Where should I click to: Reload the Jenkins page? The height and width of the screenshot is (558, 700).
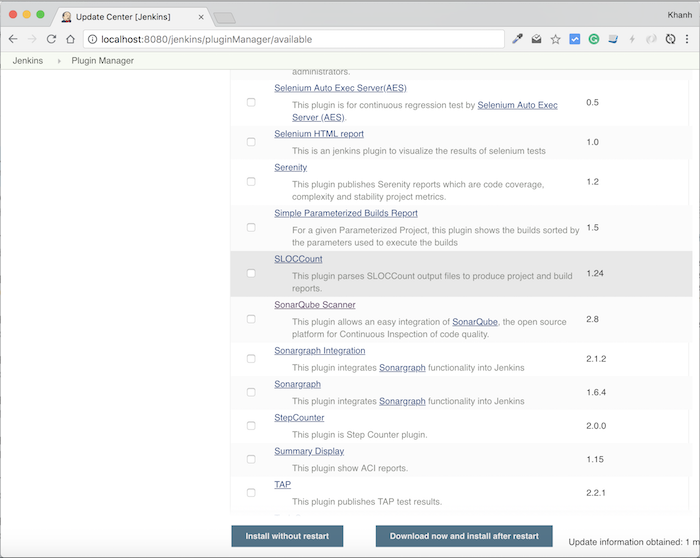tap(51, 39)
